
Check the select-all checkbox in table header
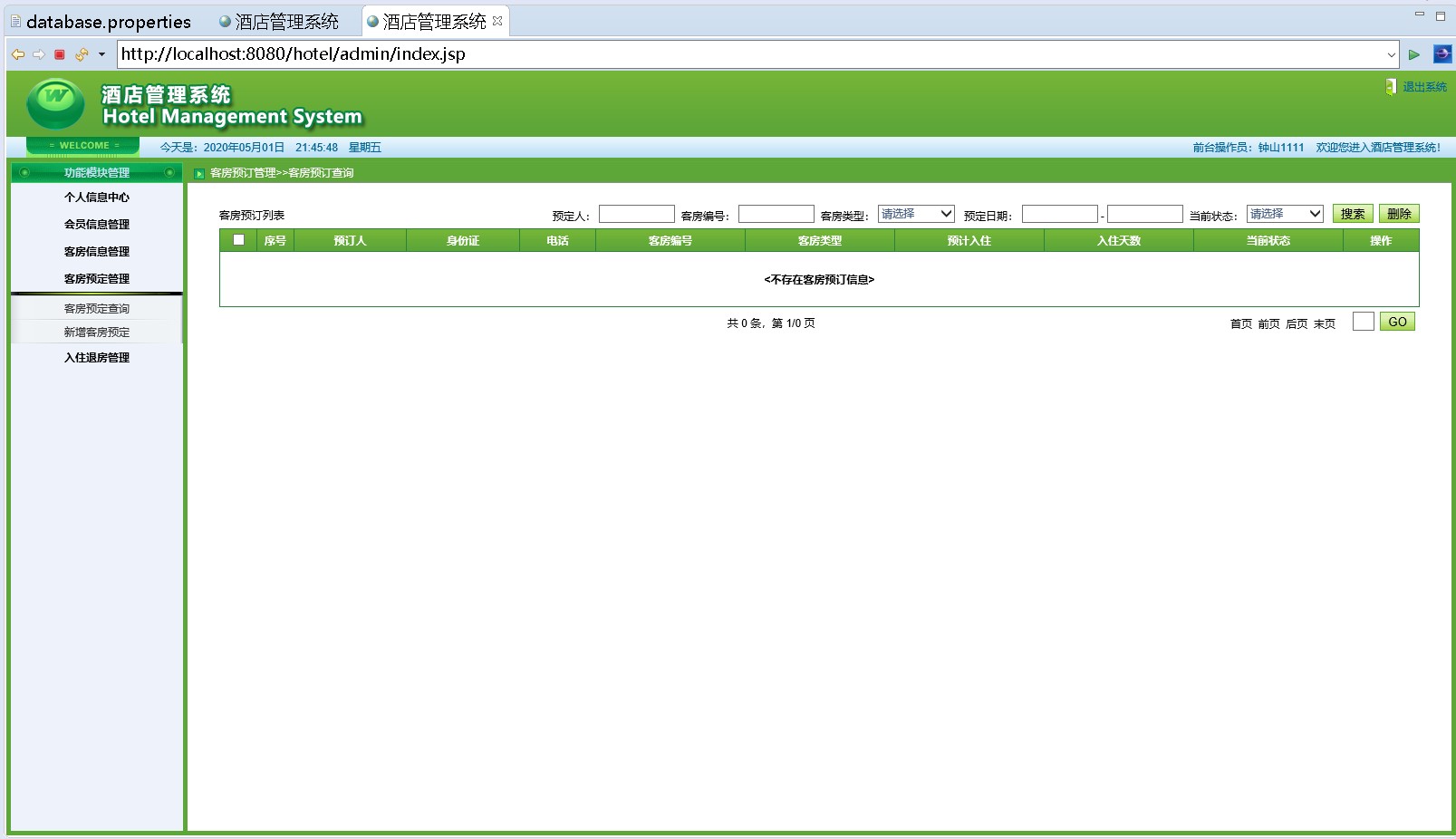coord(239,240)
